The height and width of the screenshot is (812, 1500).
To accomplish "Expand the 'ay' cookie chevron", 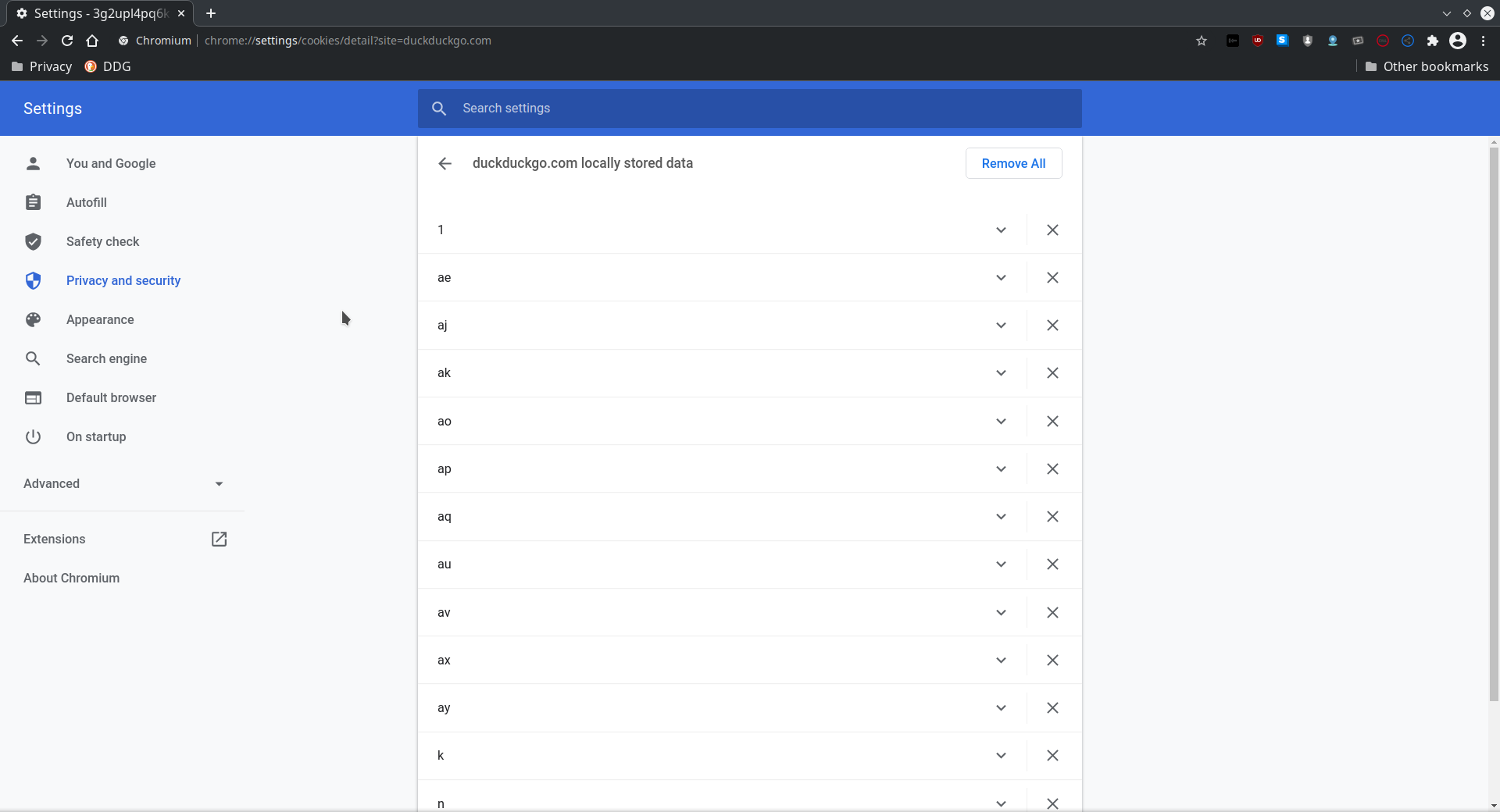I will point(1001,707).
